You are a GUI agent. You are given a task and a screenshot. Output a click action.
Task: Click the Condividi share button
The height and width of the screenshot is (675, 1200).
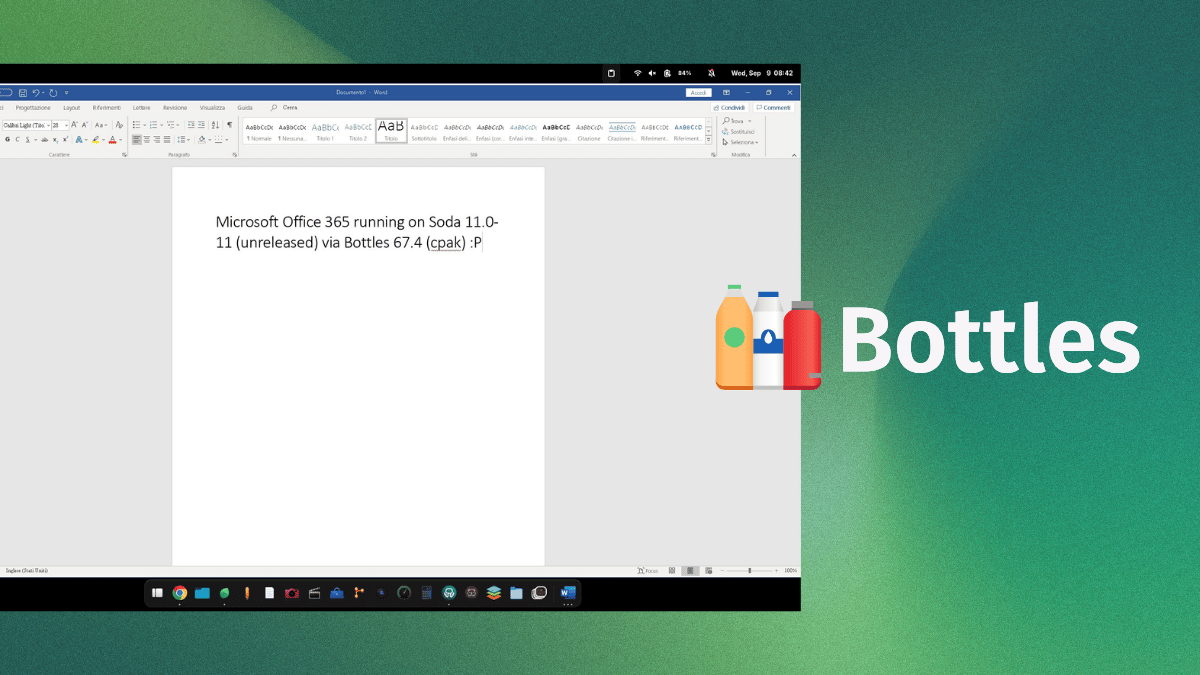coord(729,108)
